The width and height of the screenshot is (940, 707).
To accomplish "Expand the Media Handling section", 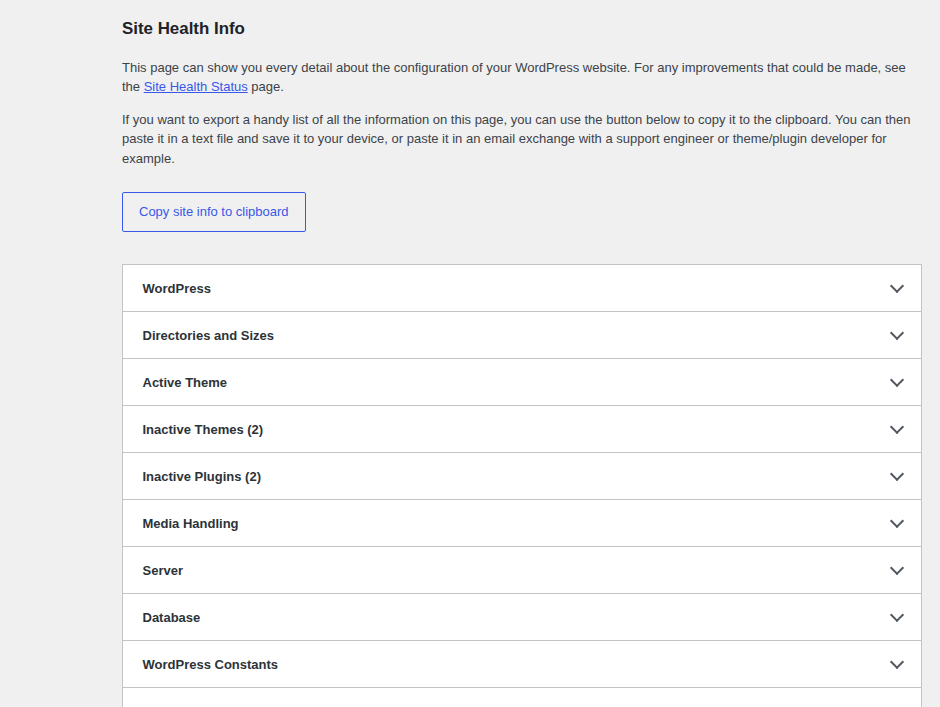I will pyautogui.click(x=522, y=524).
